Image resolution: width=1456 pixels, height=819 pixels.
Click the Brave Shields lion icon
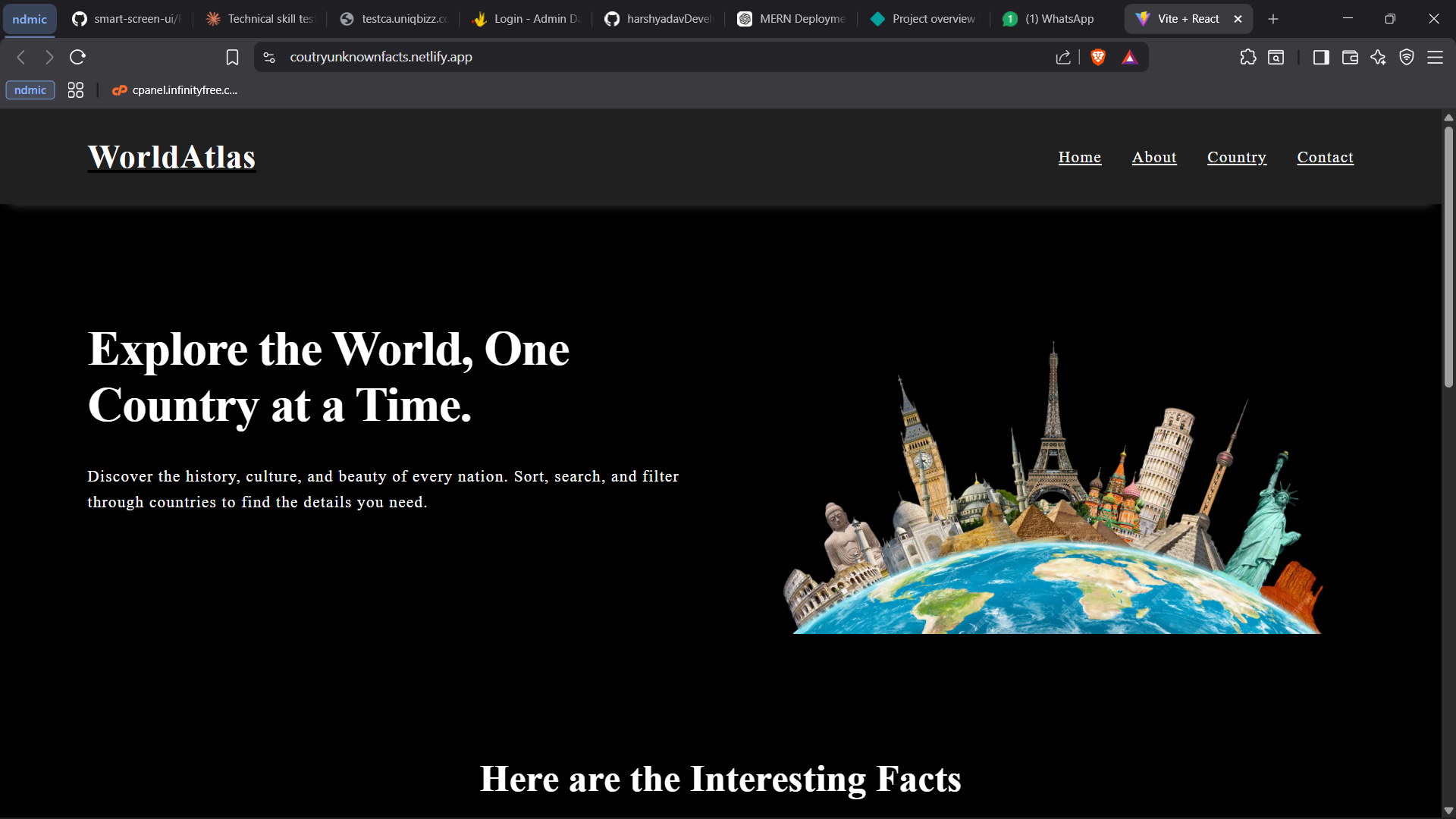1097,57
